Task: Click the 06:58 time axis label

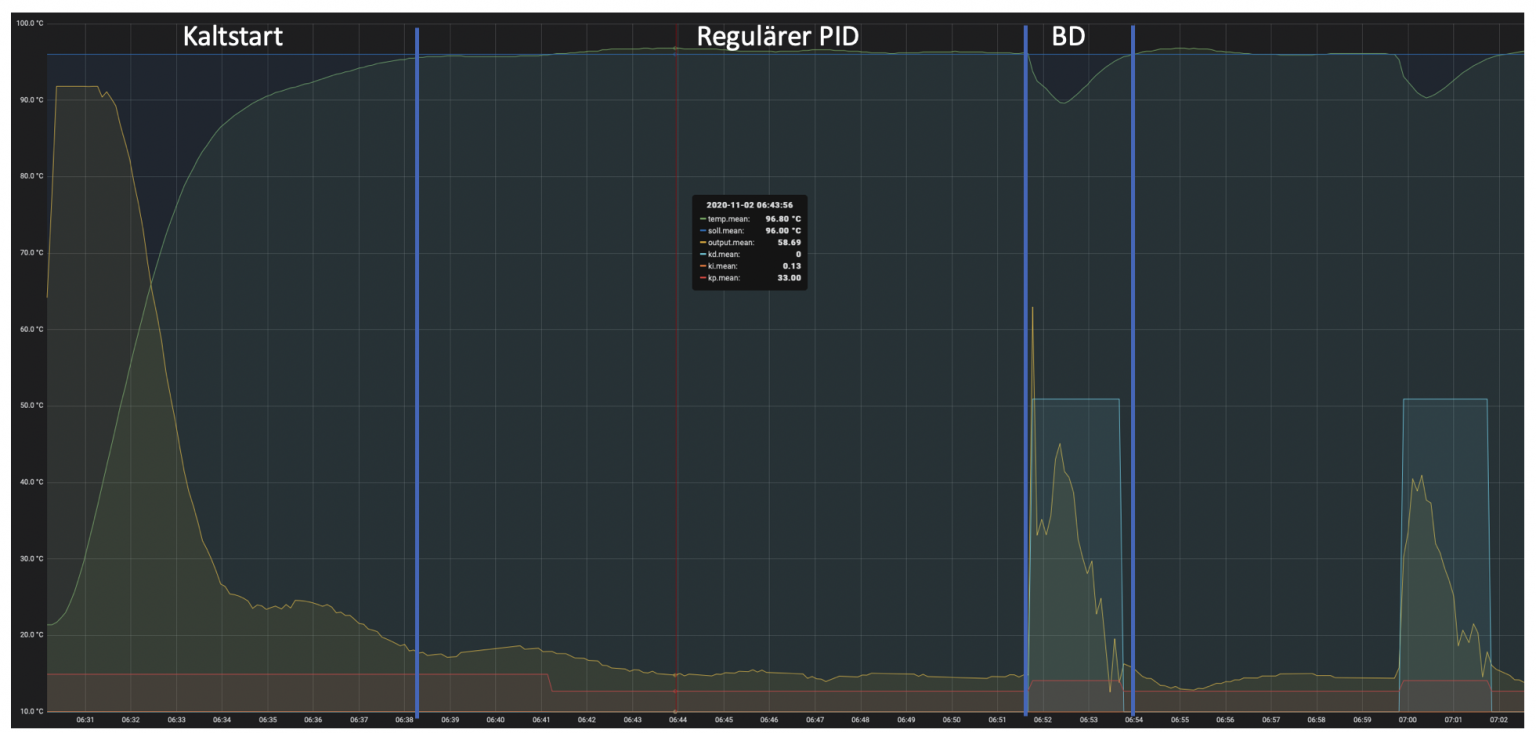Action: tap(1316, 720)
